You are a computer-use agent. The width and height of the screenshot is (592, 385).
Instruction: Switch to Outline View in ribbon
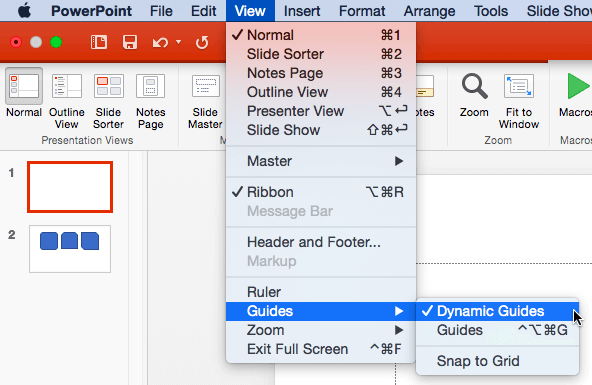click(66, 101)
